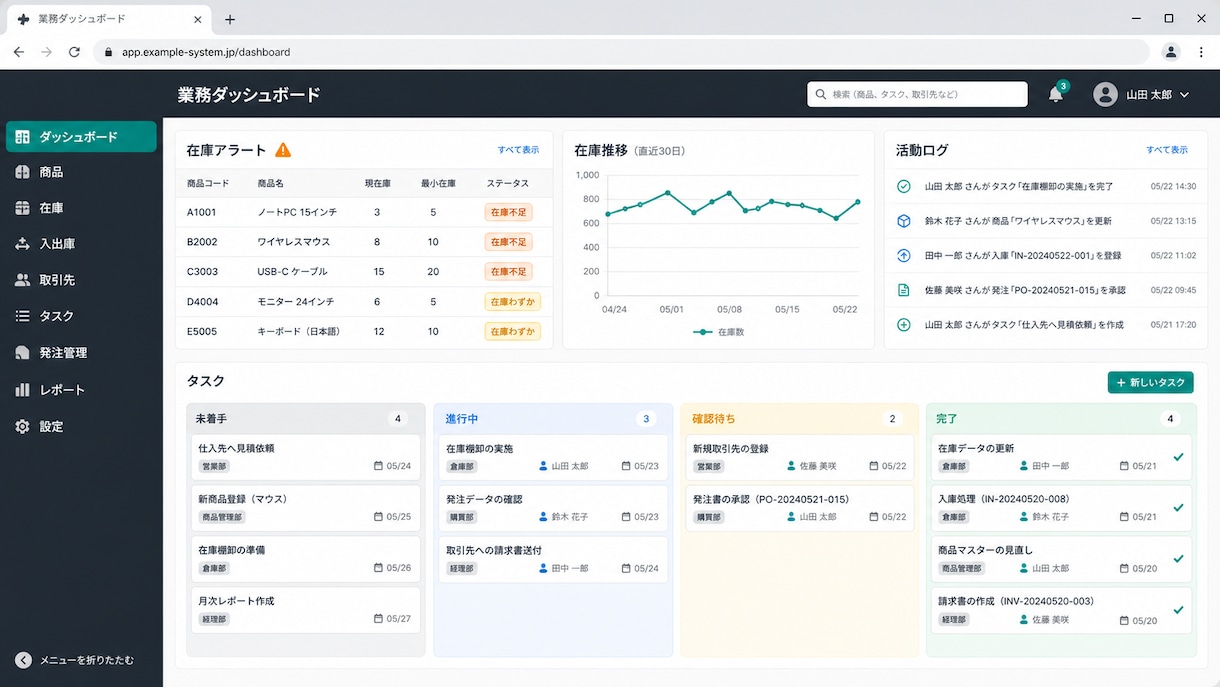Click the calendar icon on 取引先への請求書送付 card

626,568
